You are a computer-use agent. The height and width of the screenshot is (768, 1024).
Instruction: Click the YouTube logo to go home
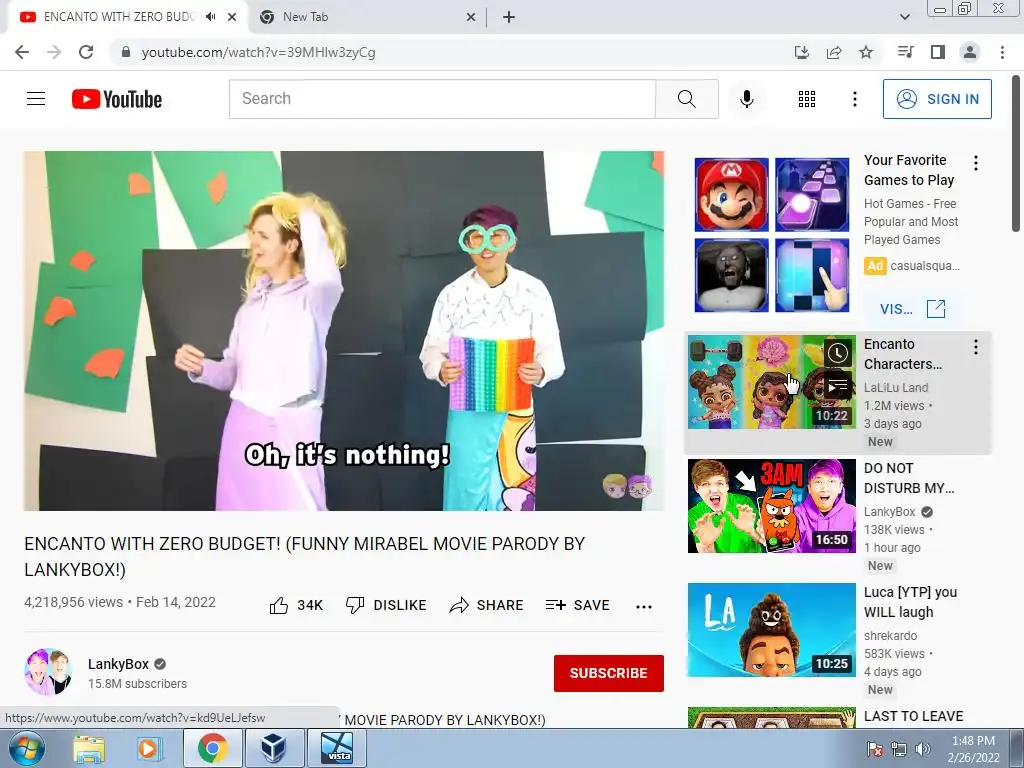pos(117,99)
